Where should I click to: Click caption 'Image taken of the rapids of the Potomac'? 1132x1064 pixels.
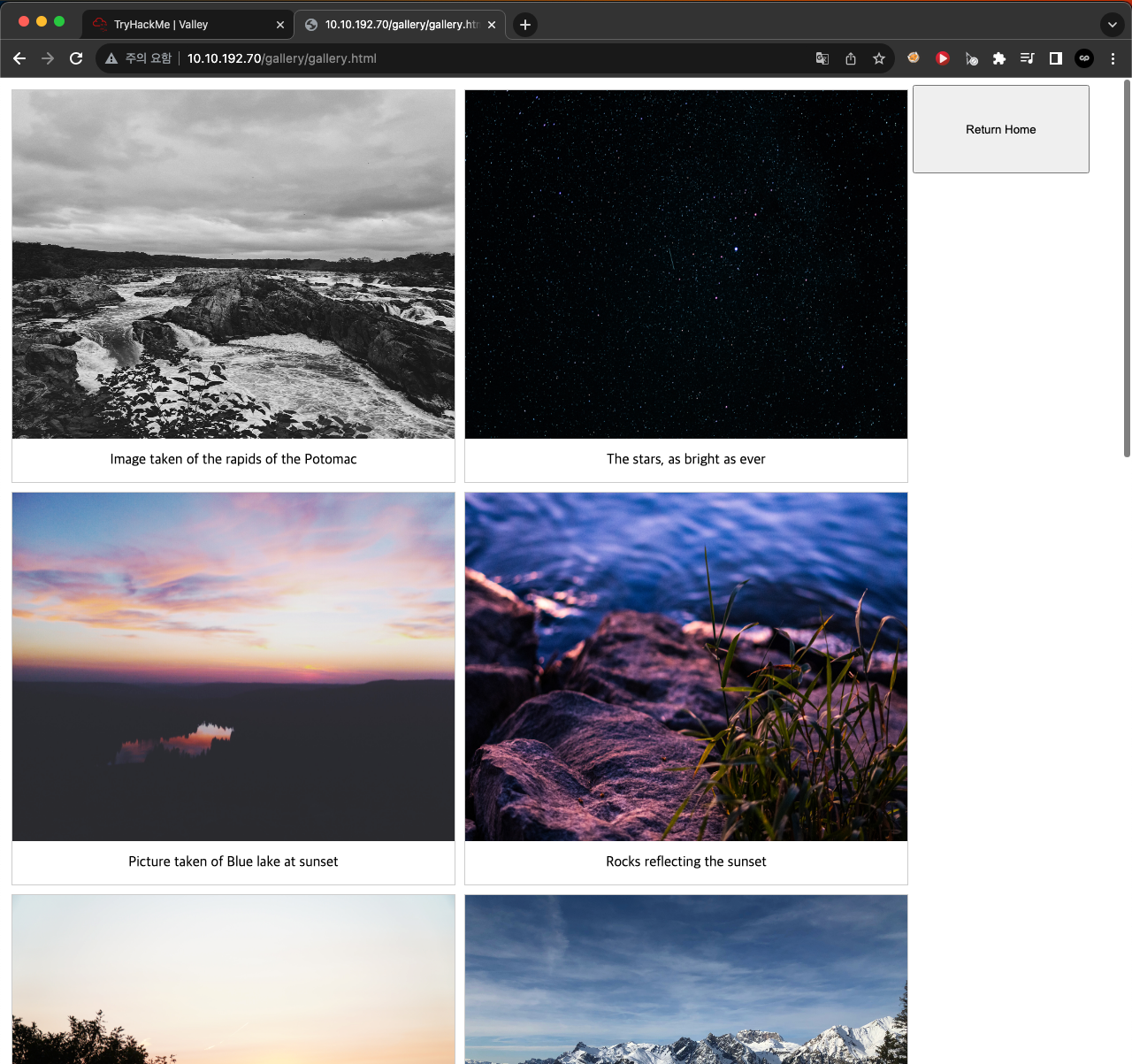[233, 459]
